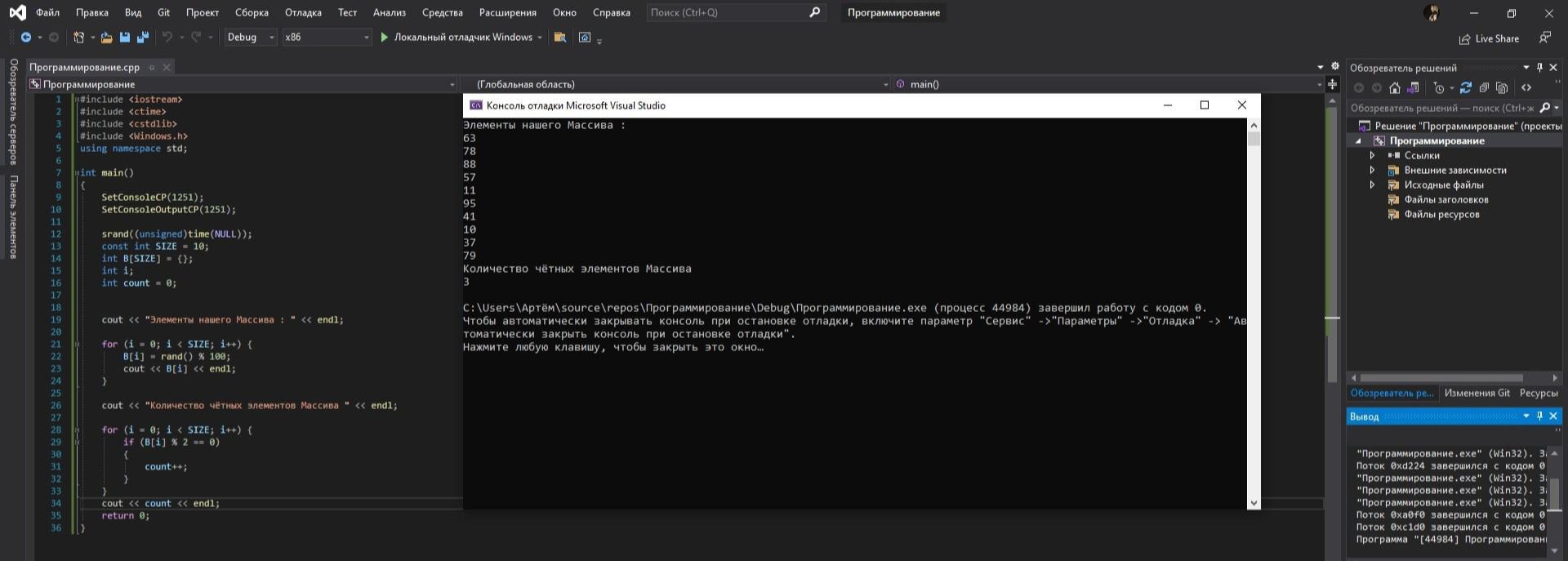
Task: Click the debug console vertical scrollbar thumb
Action: (x=1254, y=139)
